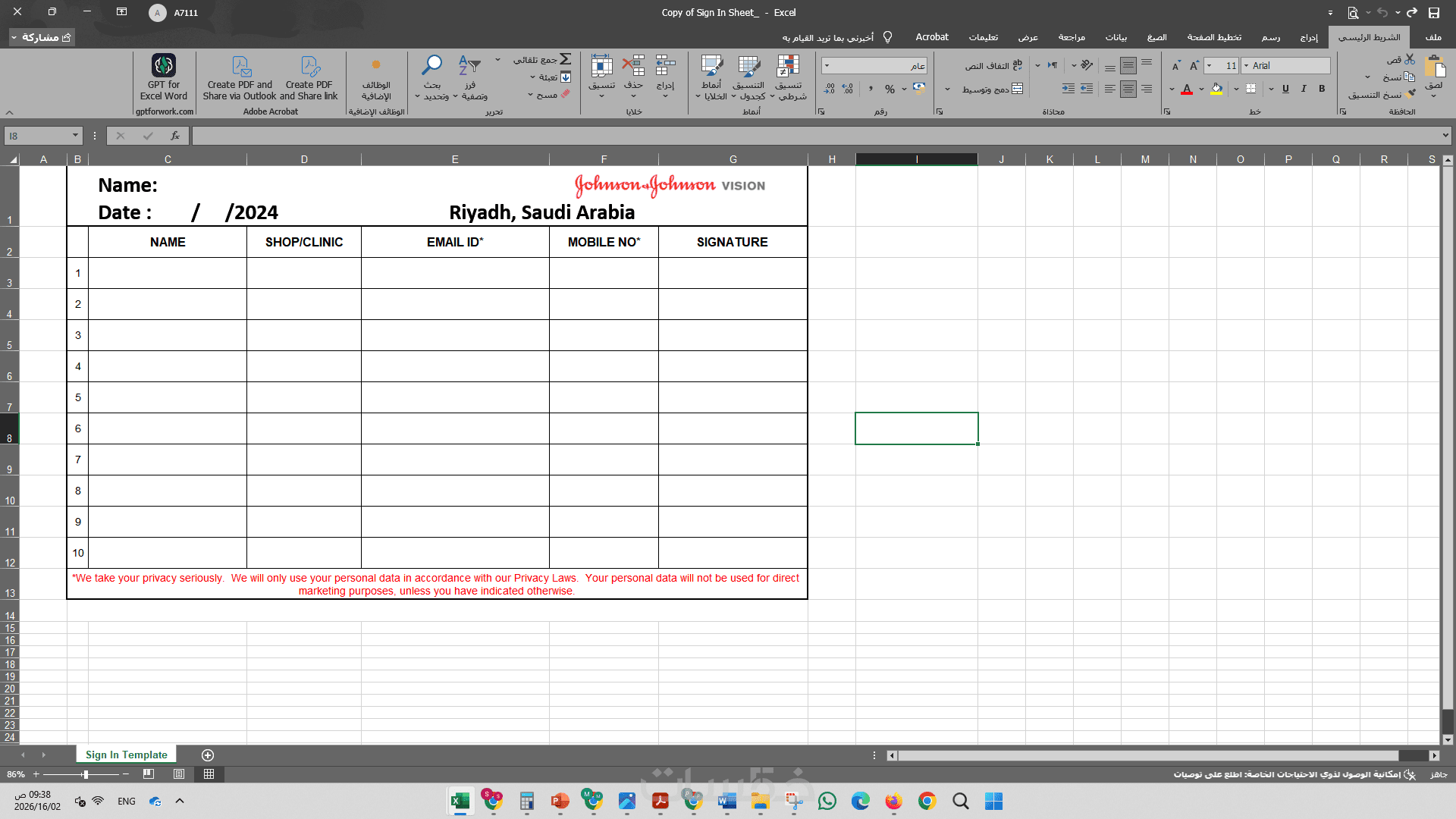Toggle Wrap Text option

pyautogui.click(x=993, y=66)
